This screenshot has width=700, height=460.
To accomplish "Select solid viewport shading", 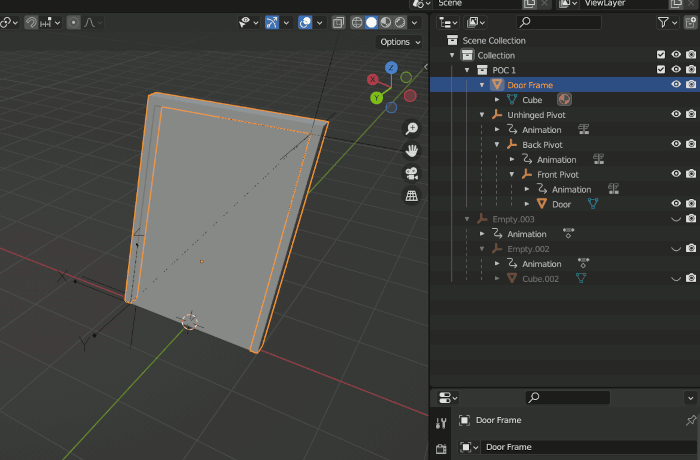I will [371, 22].
